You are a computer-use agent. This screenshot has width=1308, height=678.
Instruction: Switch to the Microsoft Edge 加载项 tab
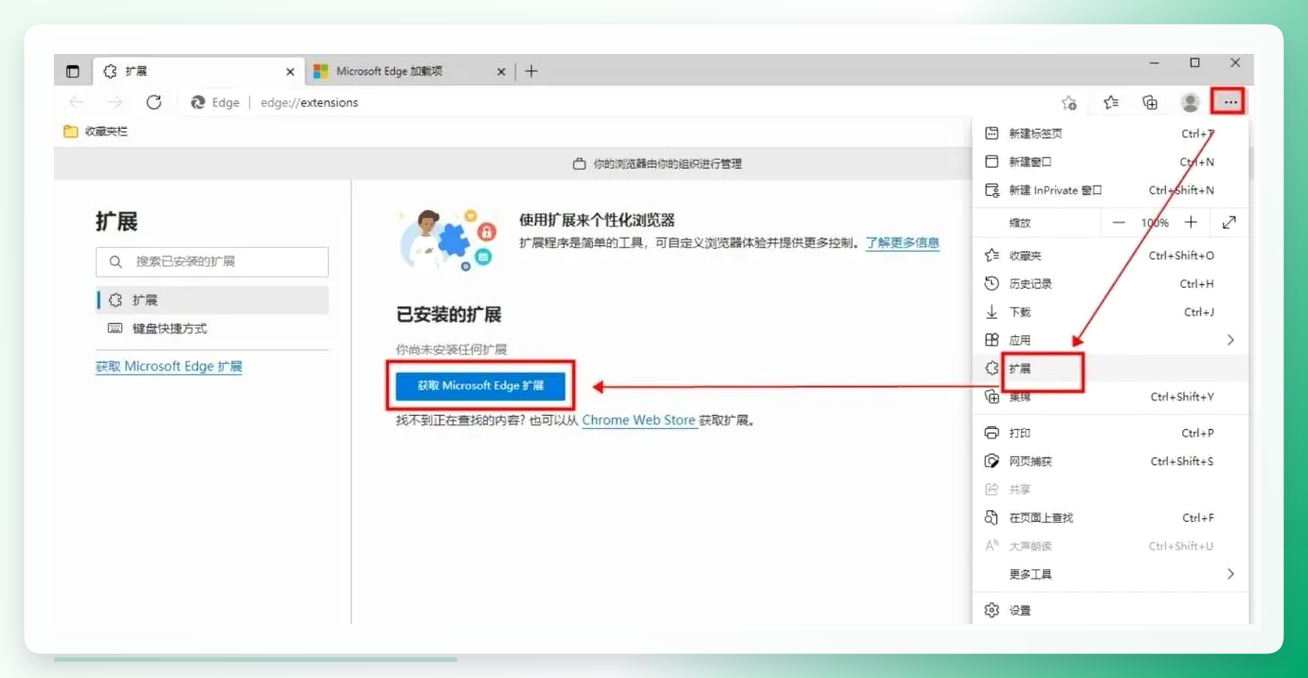coord(408,71)
